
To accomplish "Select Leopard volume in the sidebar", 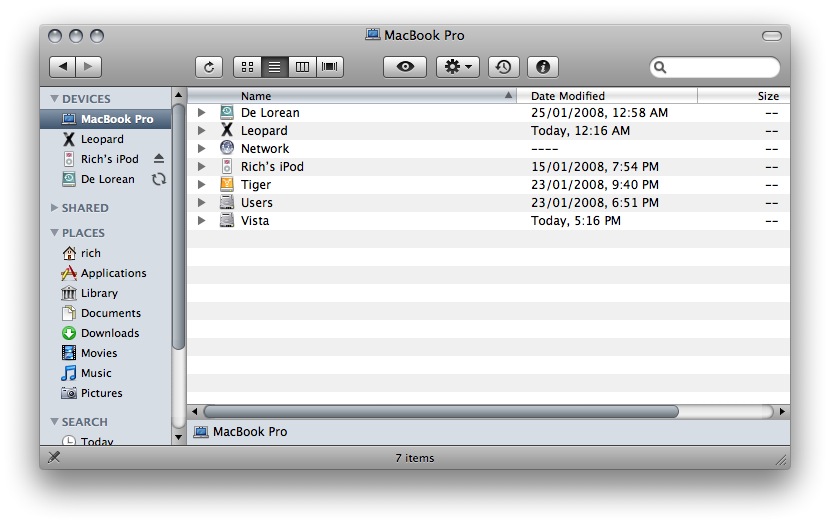I will coord(105,139).
